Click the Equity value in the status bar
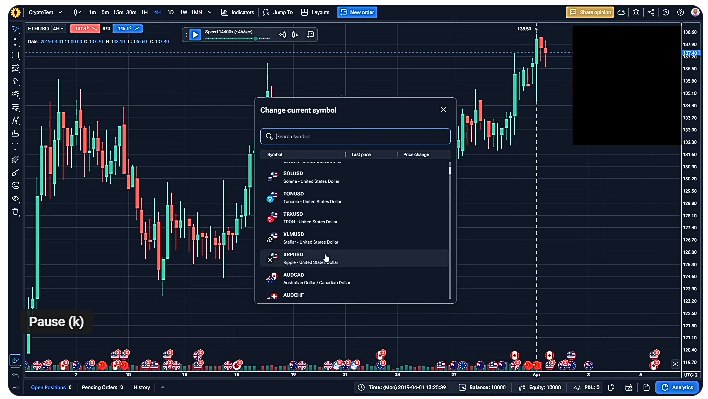The width and height of the screenshot is (708, 399). click(540, 387)
